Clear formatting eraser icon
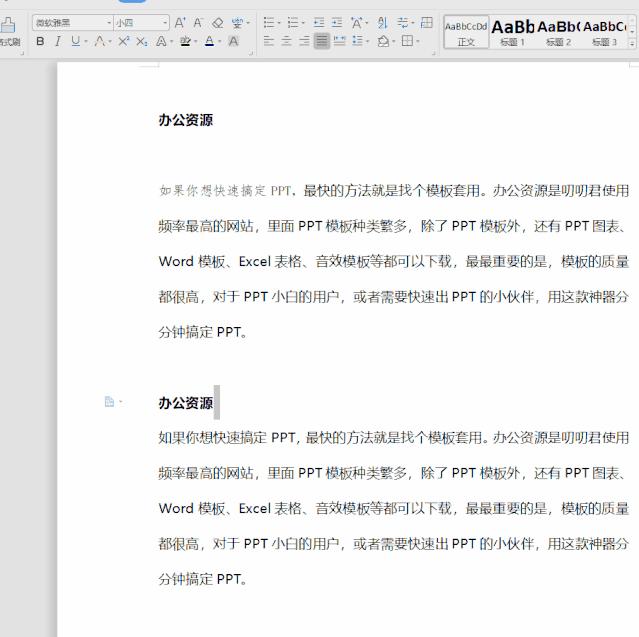This screenshot has width=639, height=637. click(218, 23)
